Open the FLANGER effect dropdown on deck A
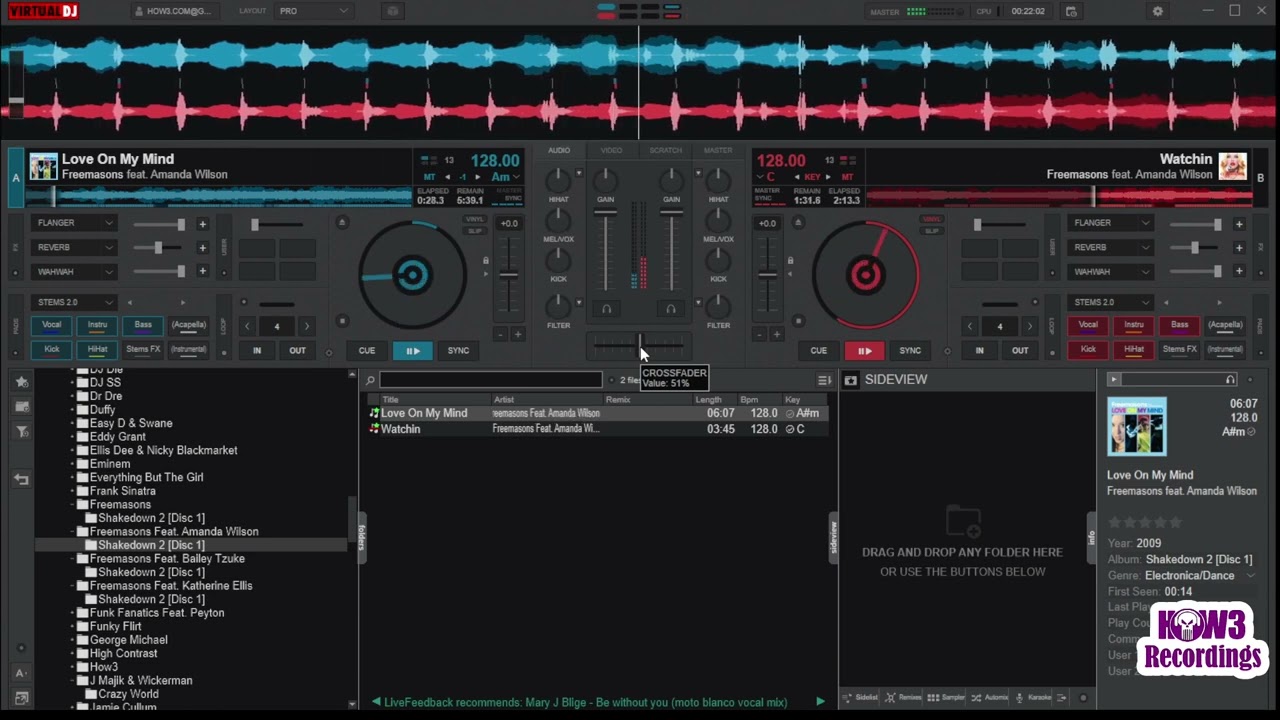1280x720 pixels. pyautogui.click(x=75, y=223)
